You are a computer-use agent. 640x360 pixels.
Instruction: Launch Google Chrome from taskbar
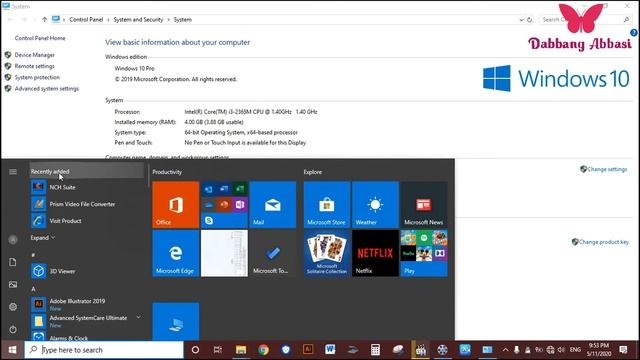point(263,350)
